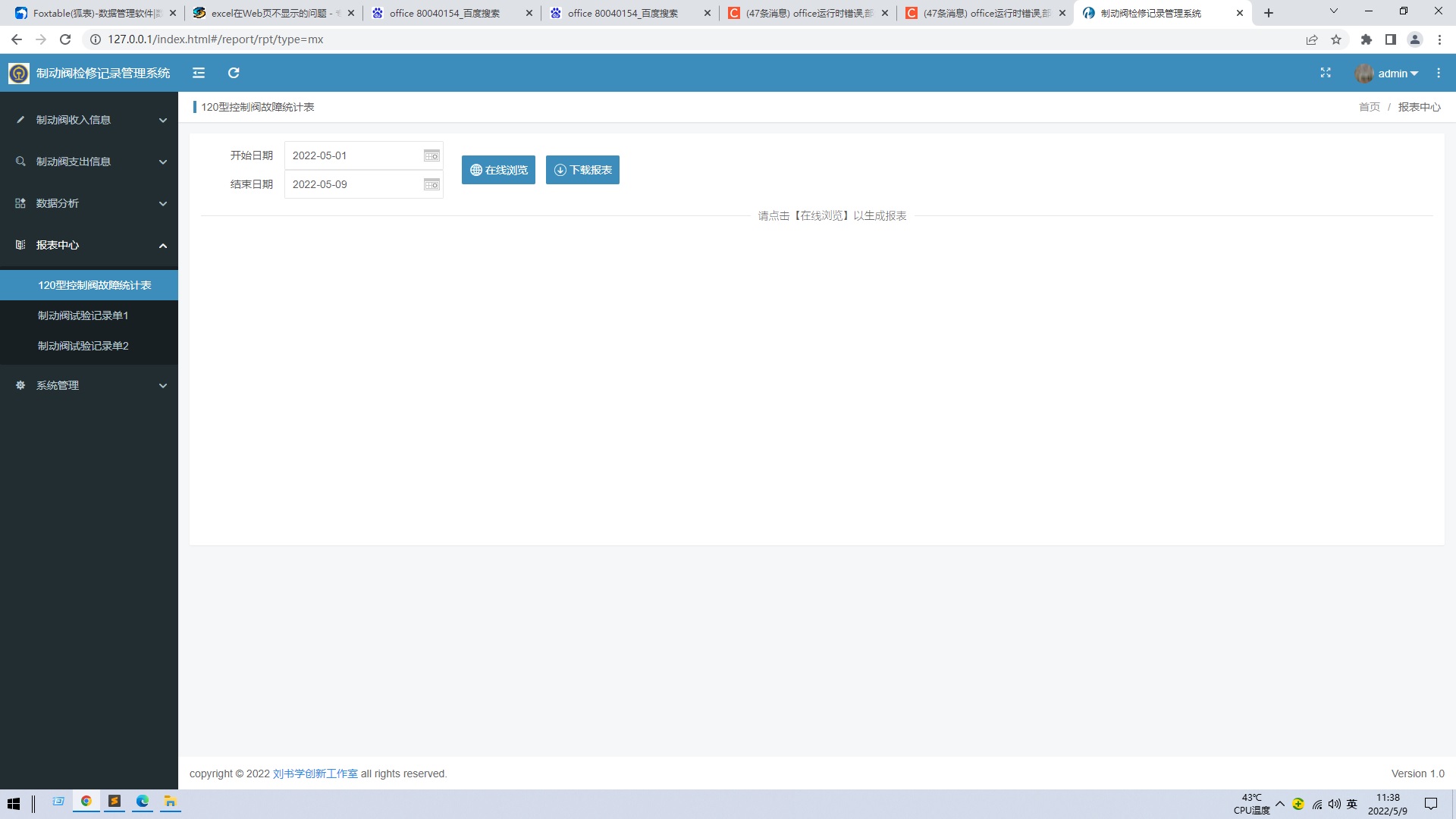1456x819 pixels.
Task: Toggle the sidebar collapse menu icon
Action: pos(199,73)
